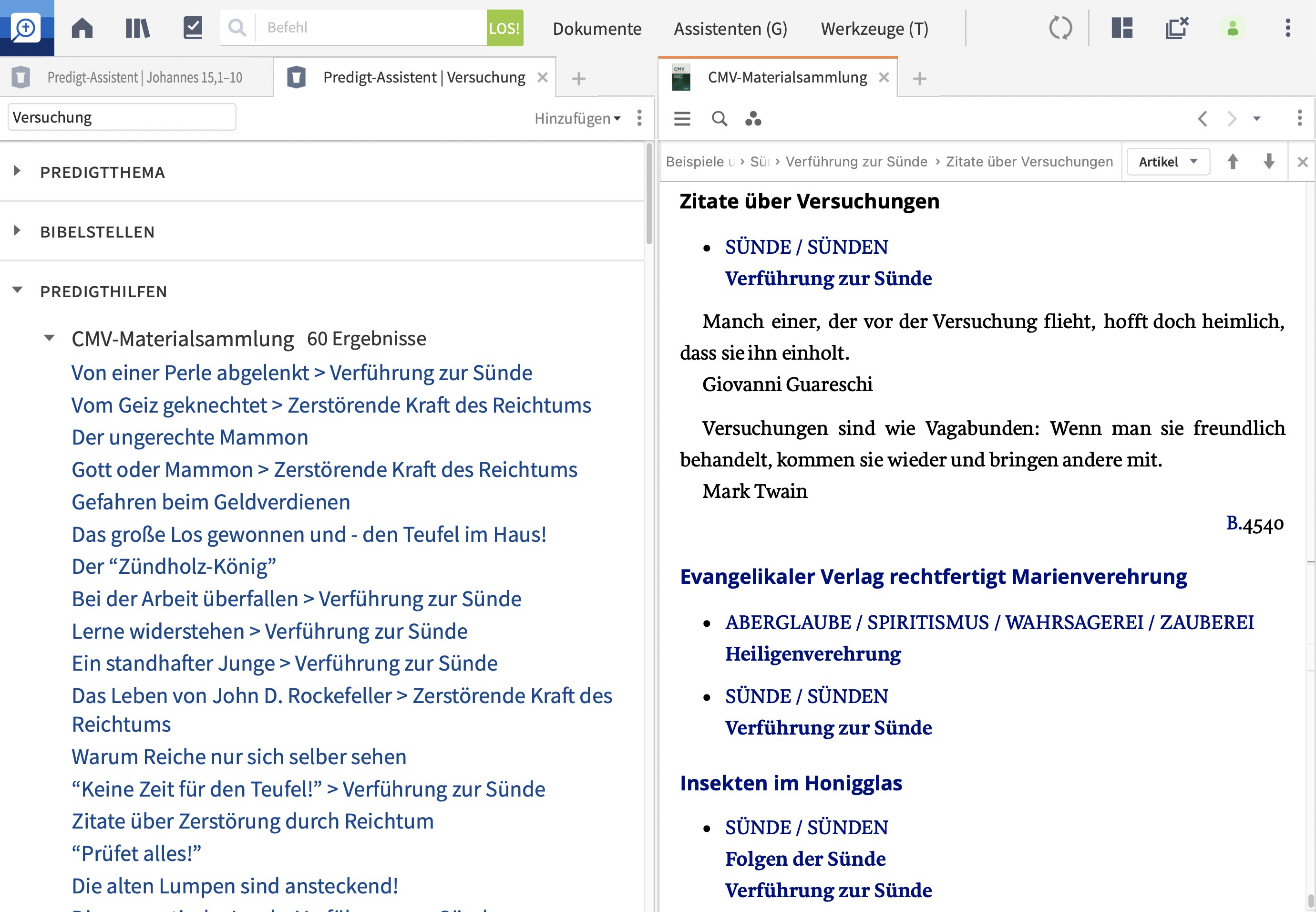Click the Versuchung topic input field

tap(122, 117)
